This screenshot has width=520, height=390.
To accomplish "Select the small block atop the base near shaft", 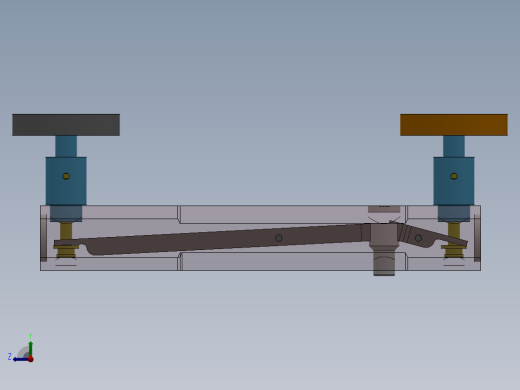I will pyautogui.click(x=384, y=209).
